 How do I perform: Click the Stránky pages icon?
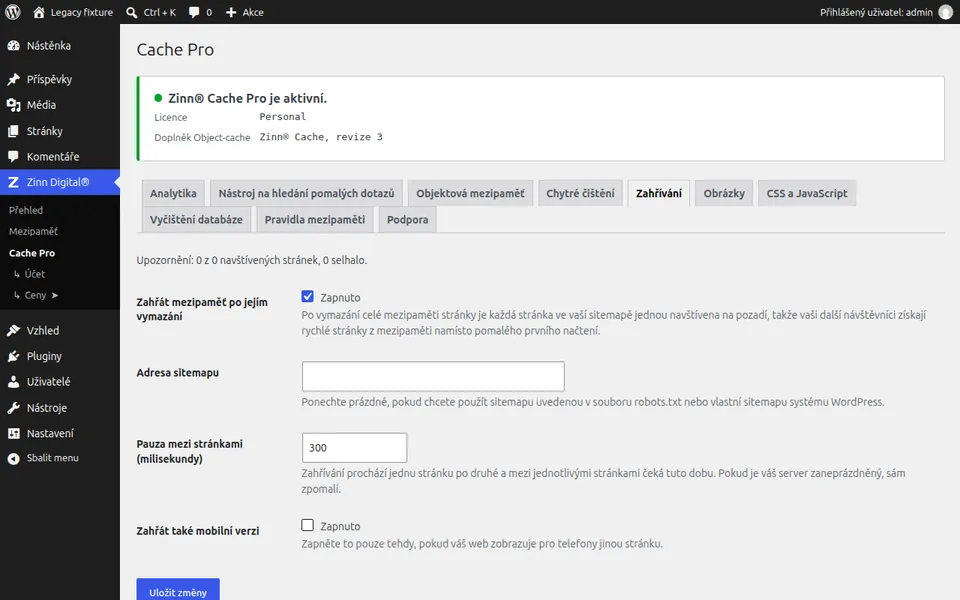pos(13,131)
